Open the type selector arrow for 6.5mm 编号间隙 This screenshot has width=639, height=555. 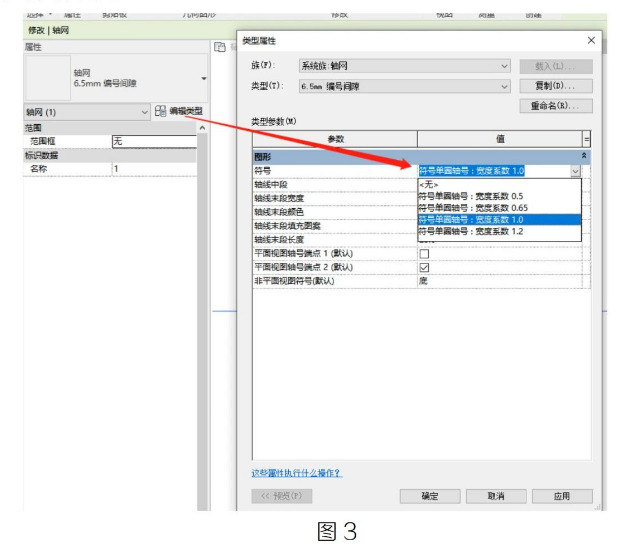(204, 78)
